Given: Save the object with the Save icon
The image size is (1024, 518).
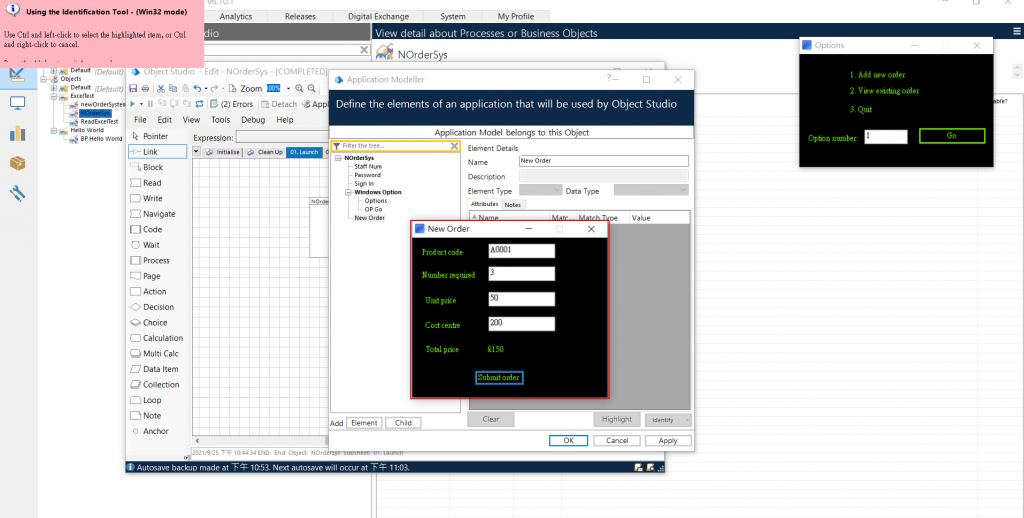Looking at the screenshot, I should [133, 88].
